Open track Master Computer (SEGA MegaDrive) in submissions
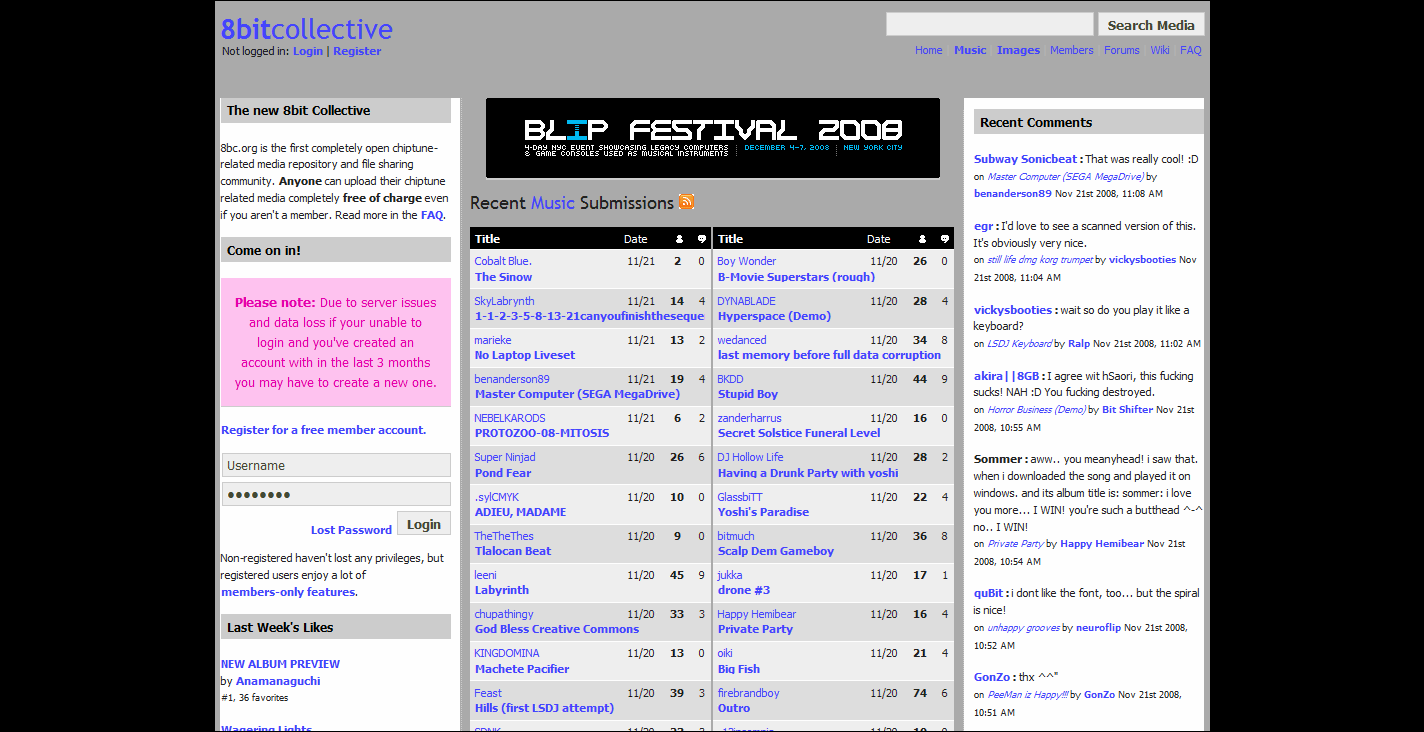 point(577,394)
